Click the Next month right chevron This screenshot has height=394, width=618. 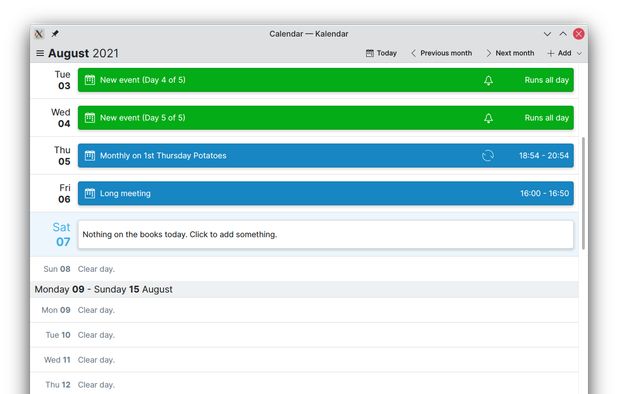click(x=488, y=53)
